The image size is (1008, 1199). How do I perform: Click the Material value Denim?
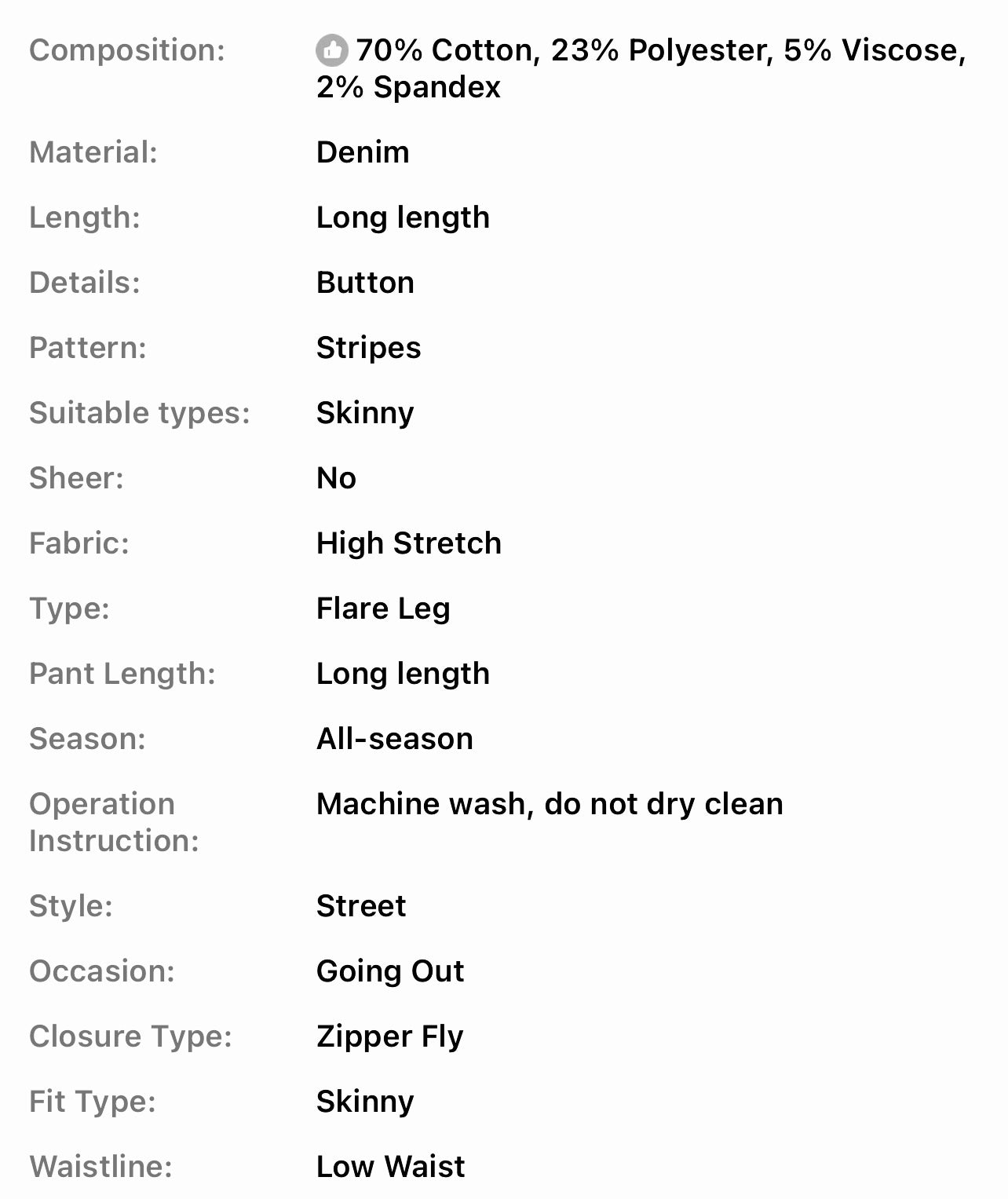pyautogui.click(x=363, y=152)
